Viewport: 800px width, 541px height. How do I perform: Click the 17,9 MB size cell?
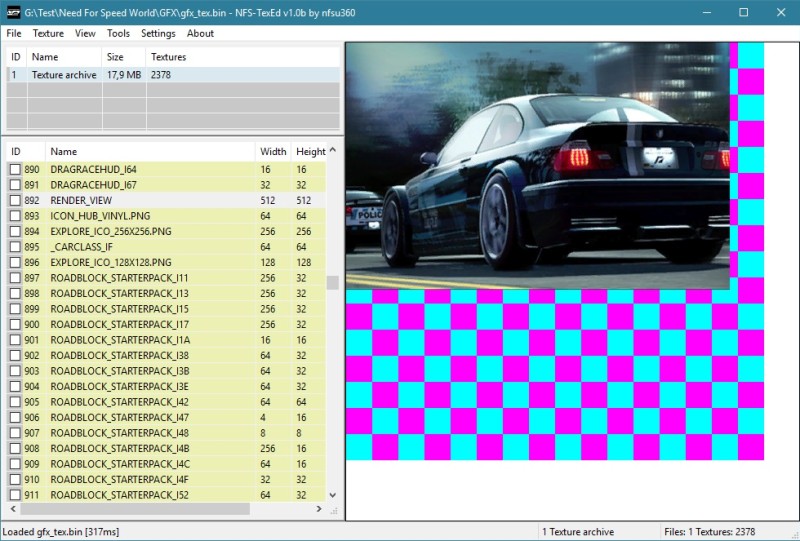tap(124, 75)
